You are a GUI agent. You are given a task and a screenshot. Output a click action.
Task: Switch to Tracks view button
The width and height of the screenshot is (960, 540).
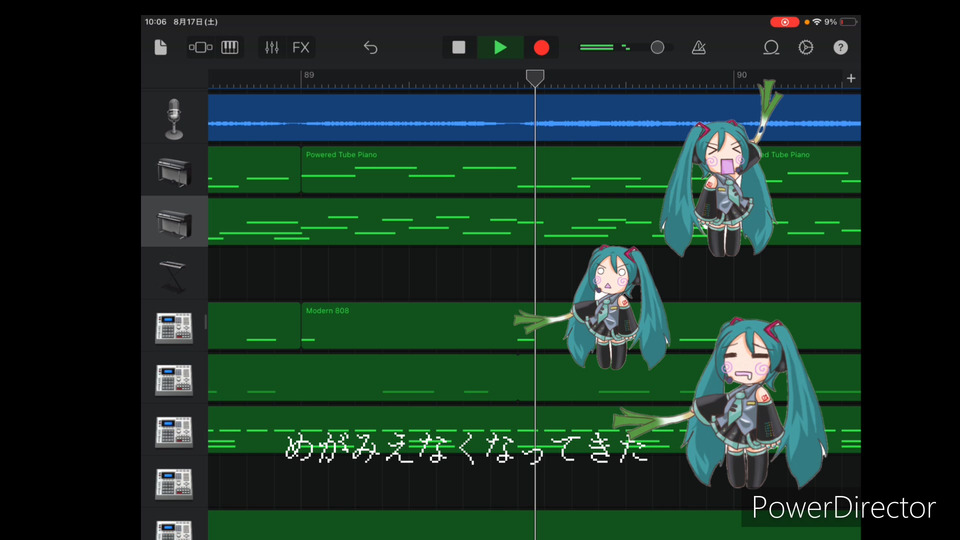coord(200,47)
